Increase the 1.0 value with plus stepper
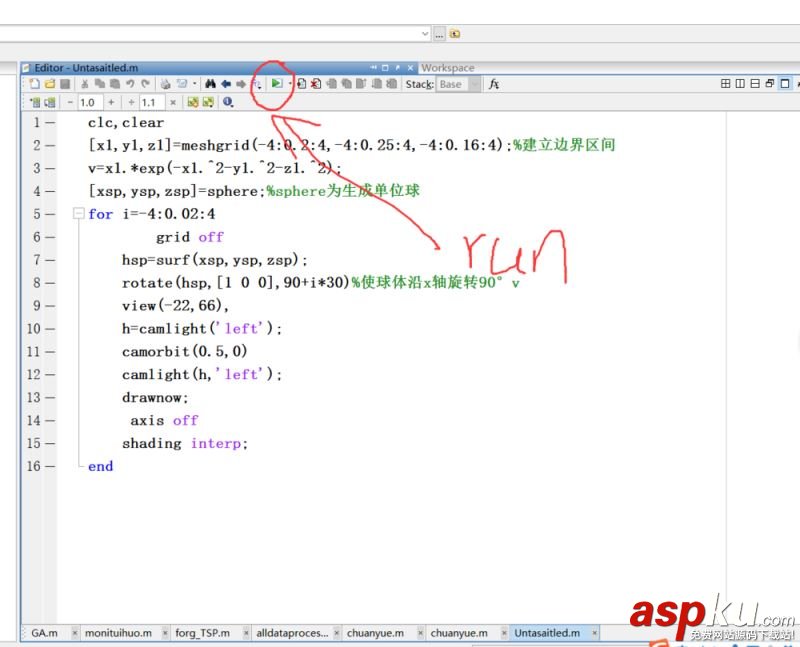 [110, 101]
